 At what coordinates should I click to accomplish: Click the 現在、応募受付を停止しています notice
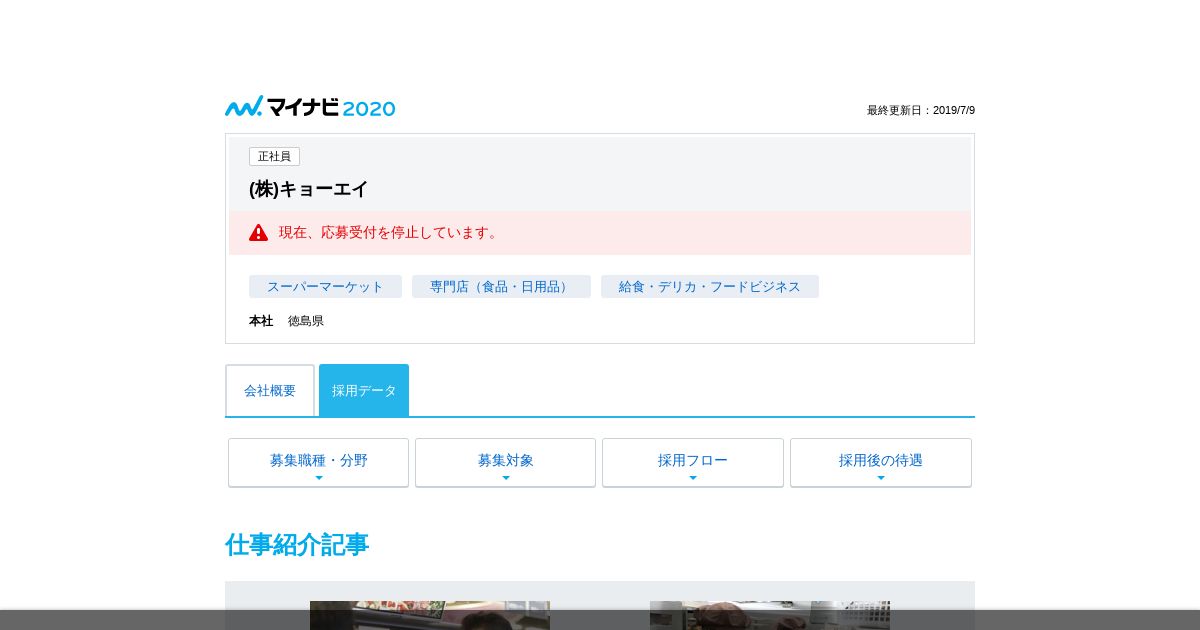[x=388, y=233]
